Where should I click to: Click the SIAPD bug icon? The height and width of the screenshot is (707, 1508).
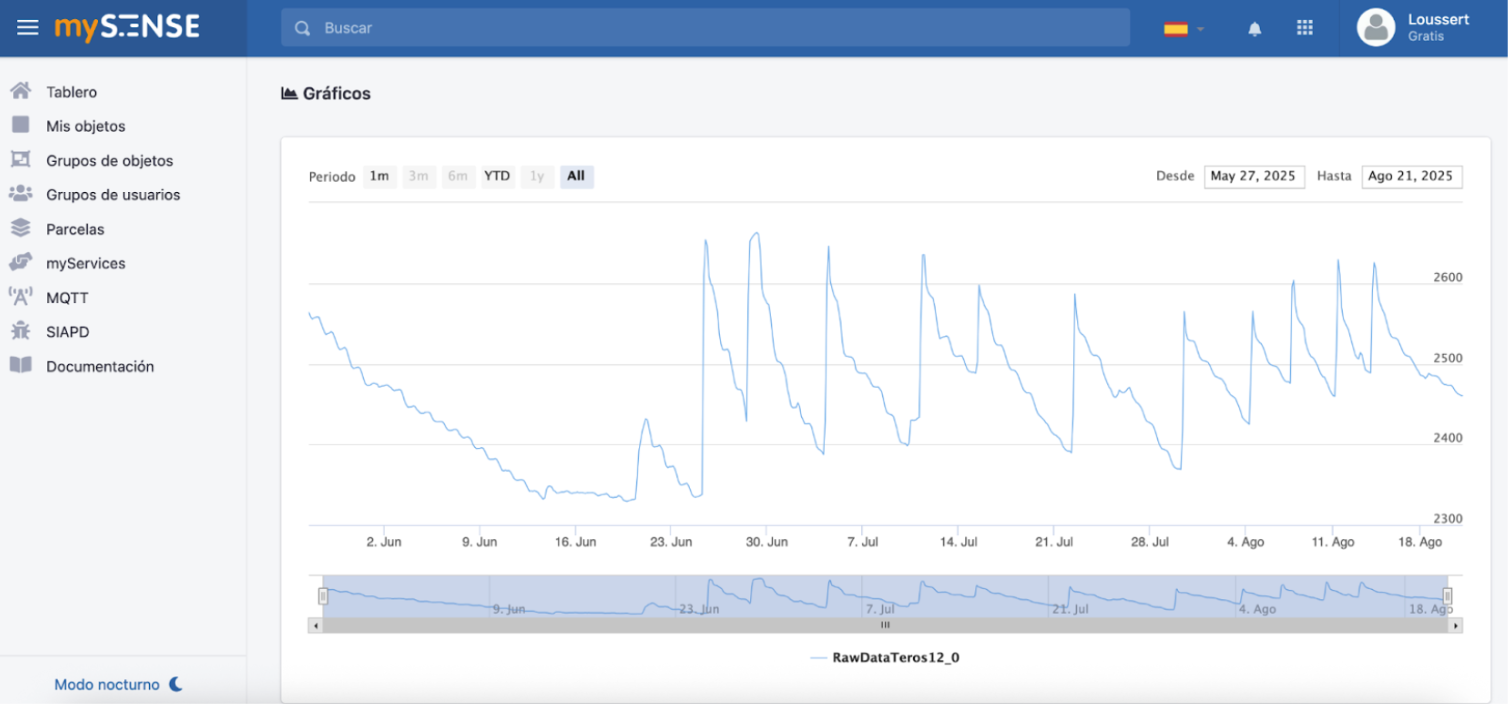point(20,331)
